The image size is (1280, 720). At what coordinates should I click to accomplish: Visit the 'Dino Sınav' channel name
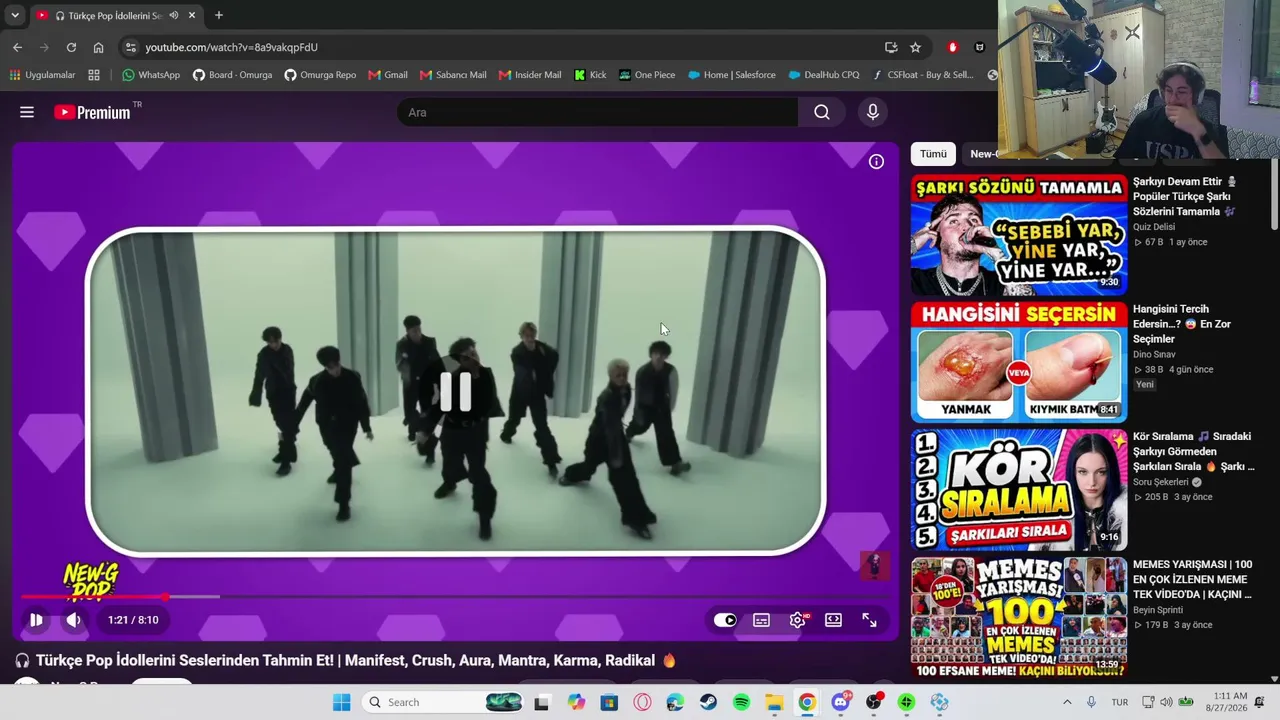coord(1154,354)
